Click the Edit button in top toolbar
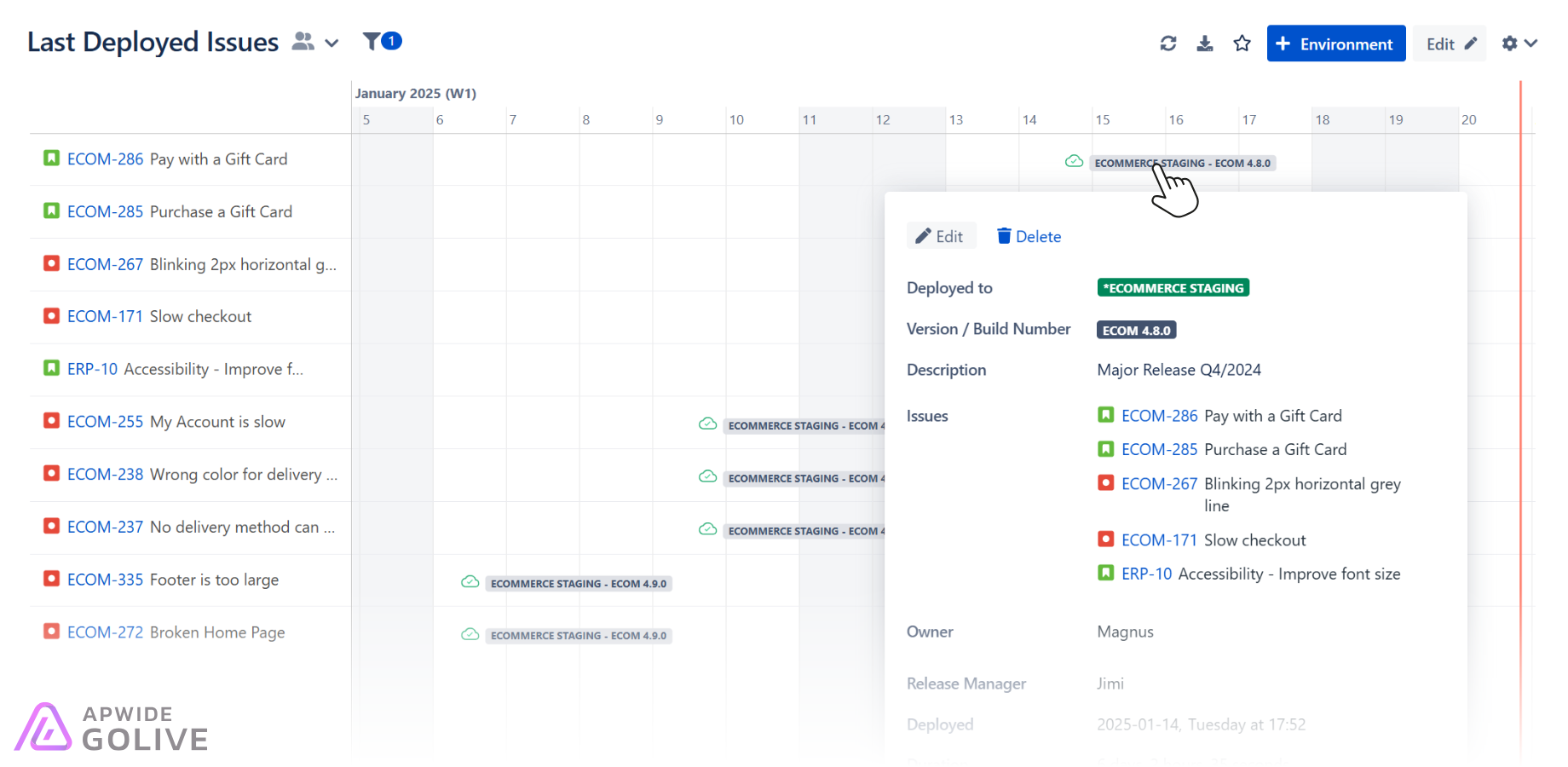This screenshot has height=767, width=1568. click(1450, 43)
